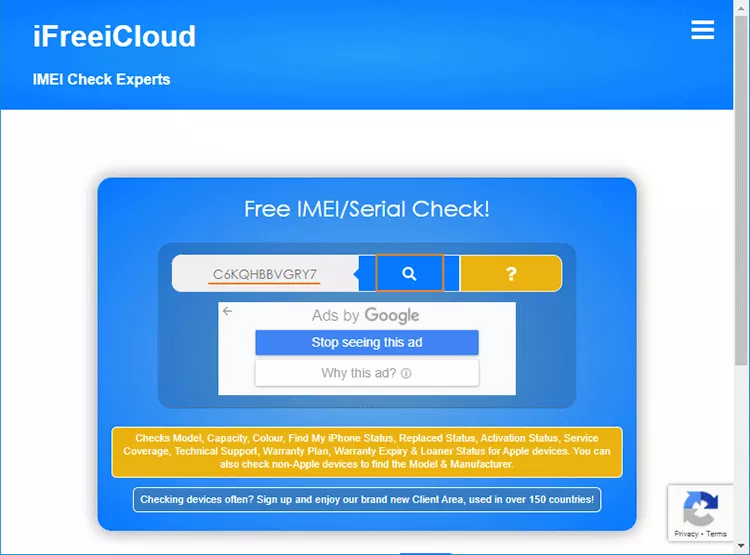750x555 pixels.
Task: Click the Ads by Google label
Action: click(365, 316)
